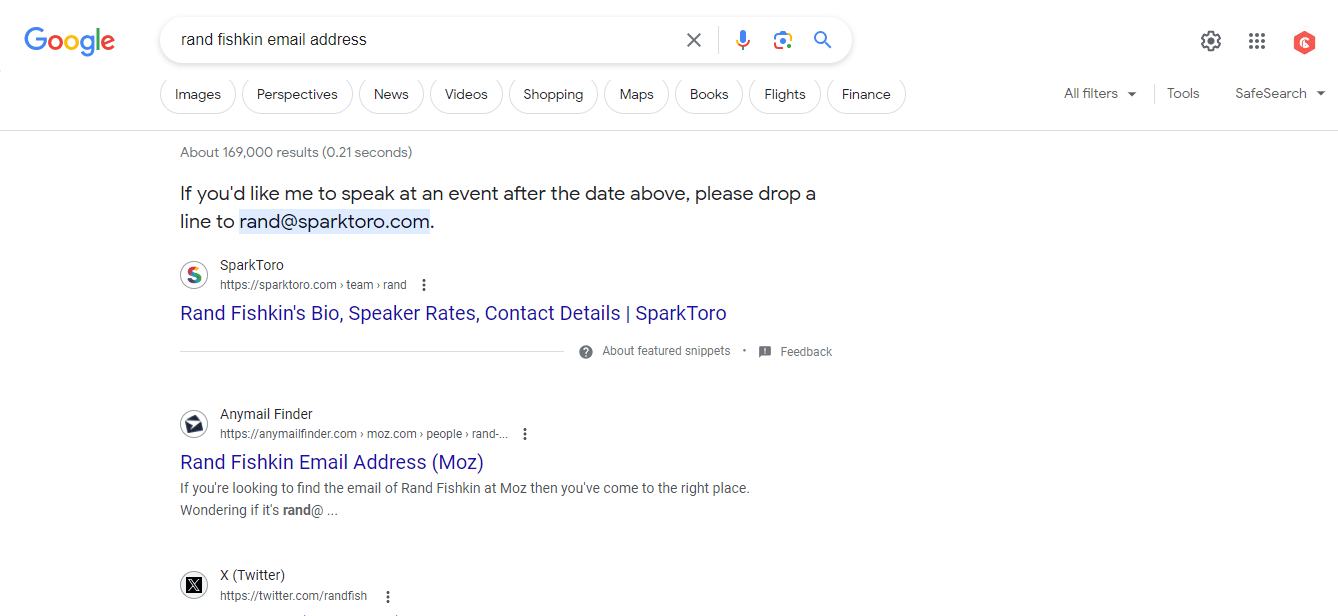Screen dimensions: 1338x616
Task: Click the Anymail Finder site name
Action: (x=266, y=414)
